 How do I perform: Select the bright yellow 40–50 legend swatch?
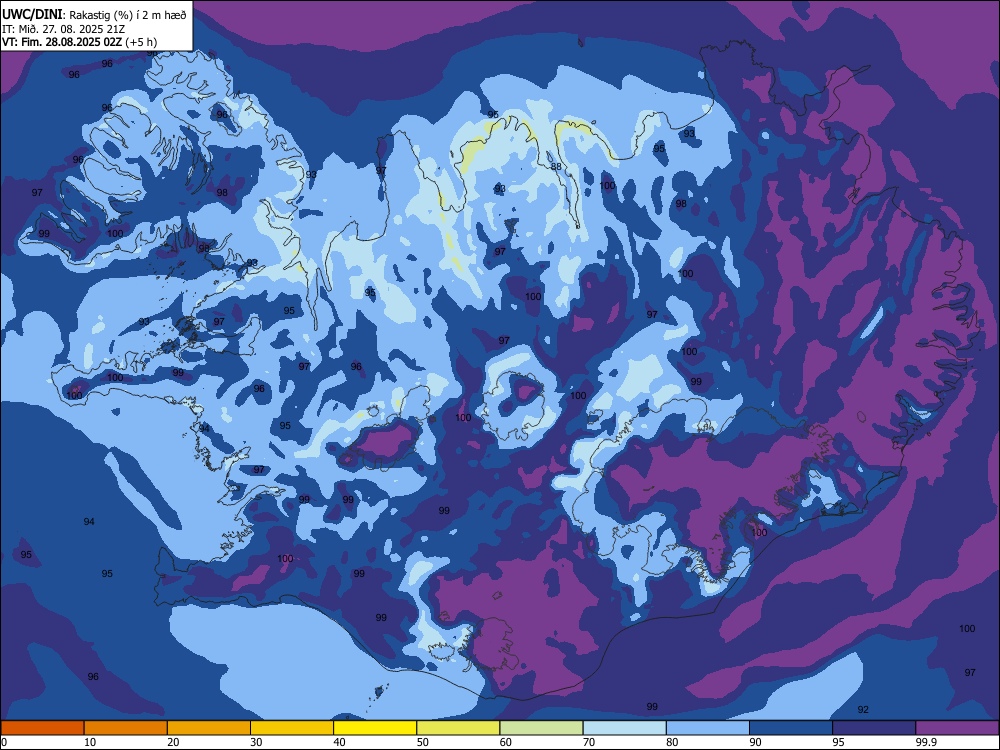click(375, 728)
